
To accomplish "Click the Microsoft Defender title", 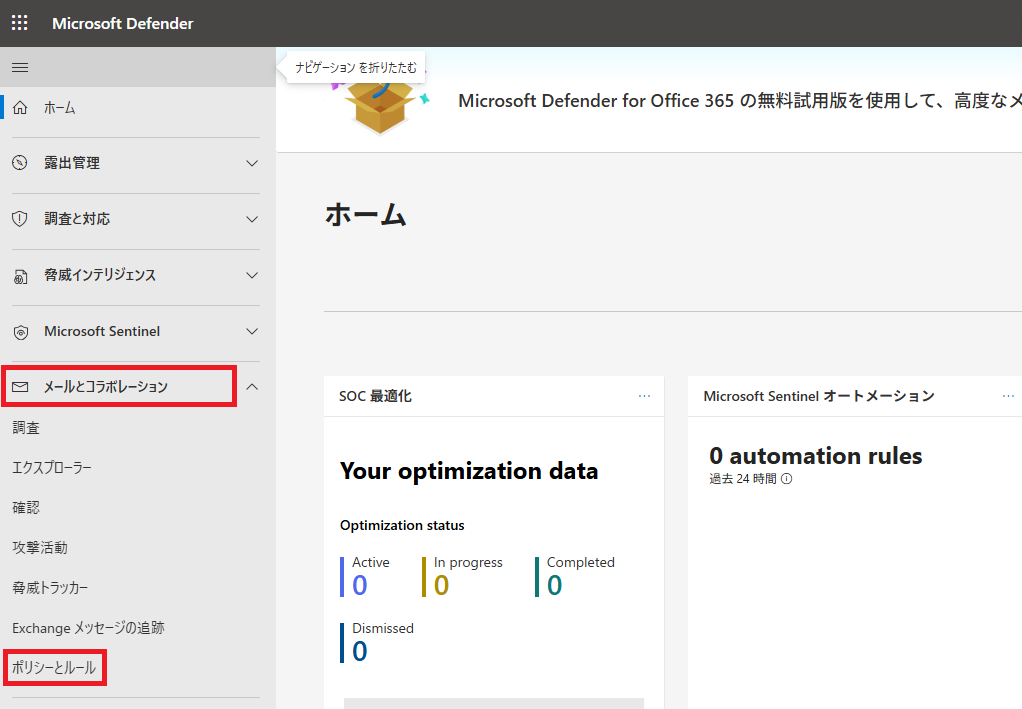I will [x=123, y=23].
